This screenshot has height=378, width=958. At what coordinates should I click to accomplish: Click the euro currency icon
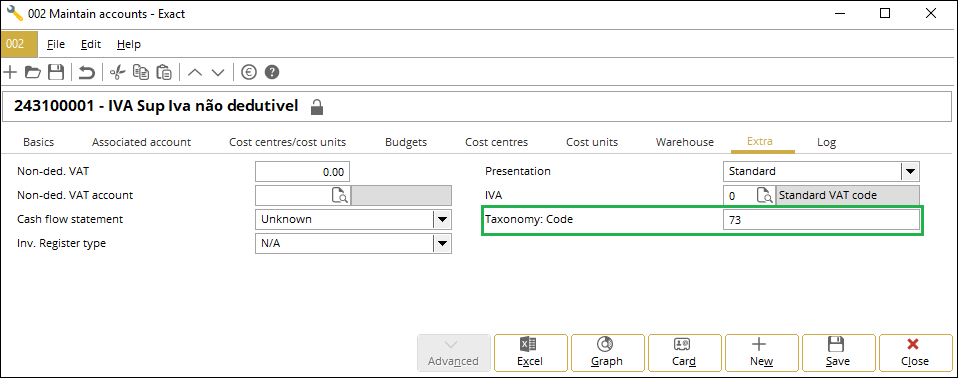(x=248, y=72)
